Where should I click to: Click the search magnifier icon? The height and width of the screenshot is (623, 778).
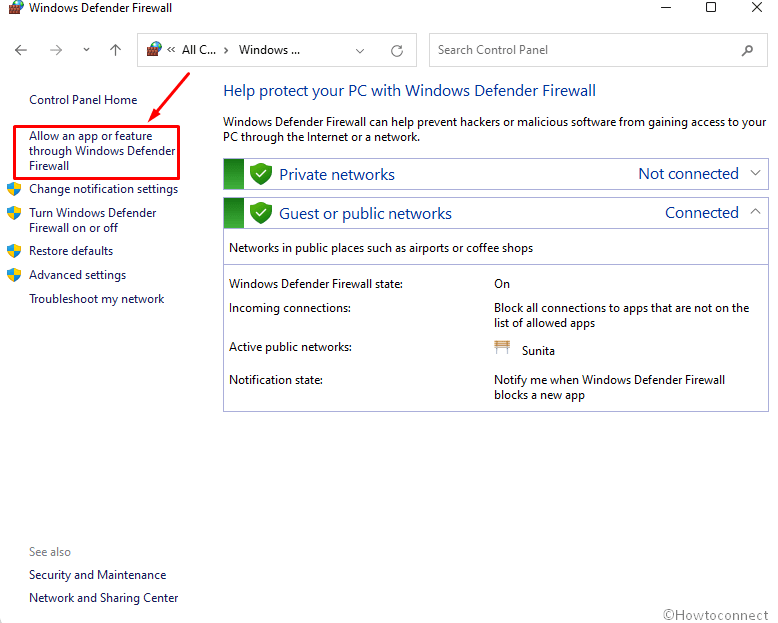[747, 50]
